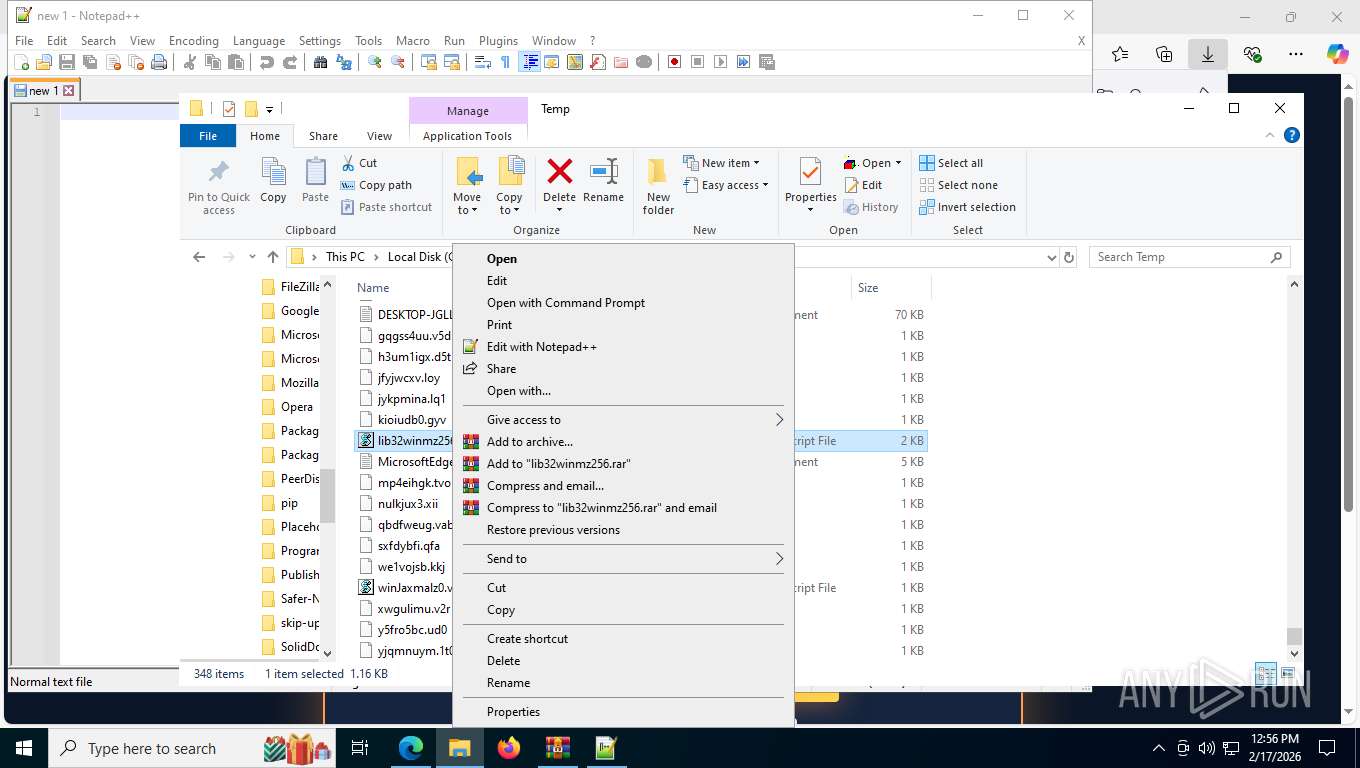Toggle Show all characters pilcrow icon

505,62
